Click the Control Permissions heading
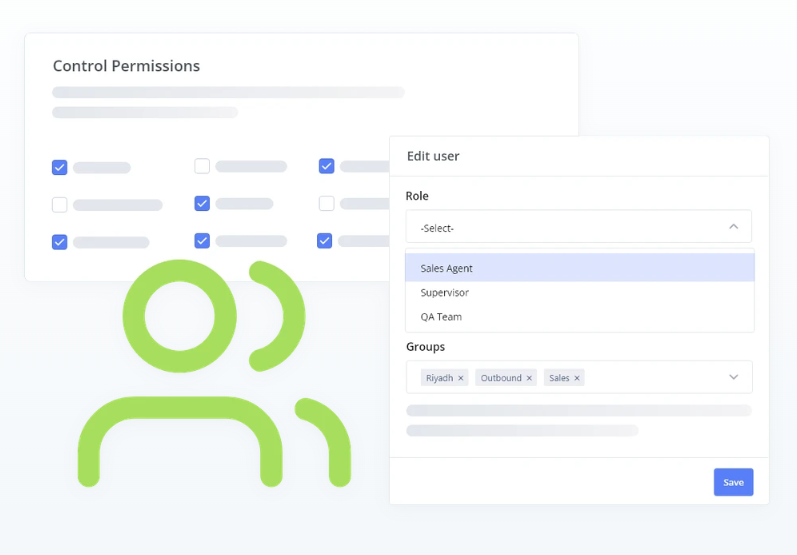Viewport: 797px width, 555px height. coord(127,66)
